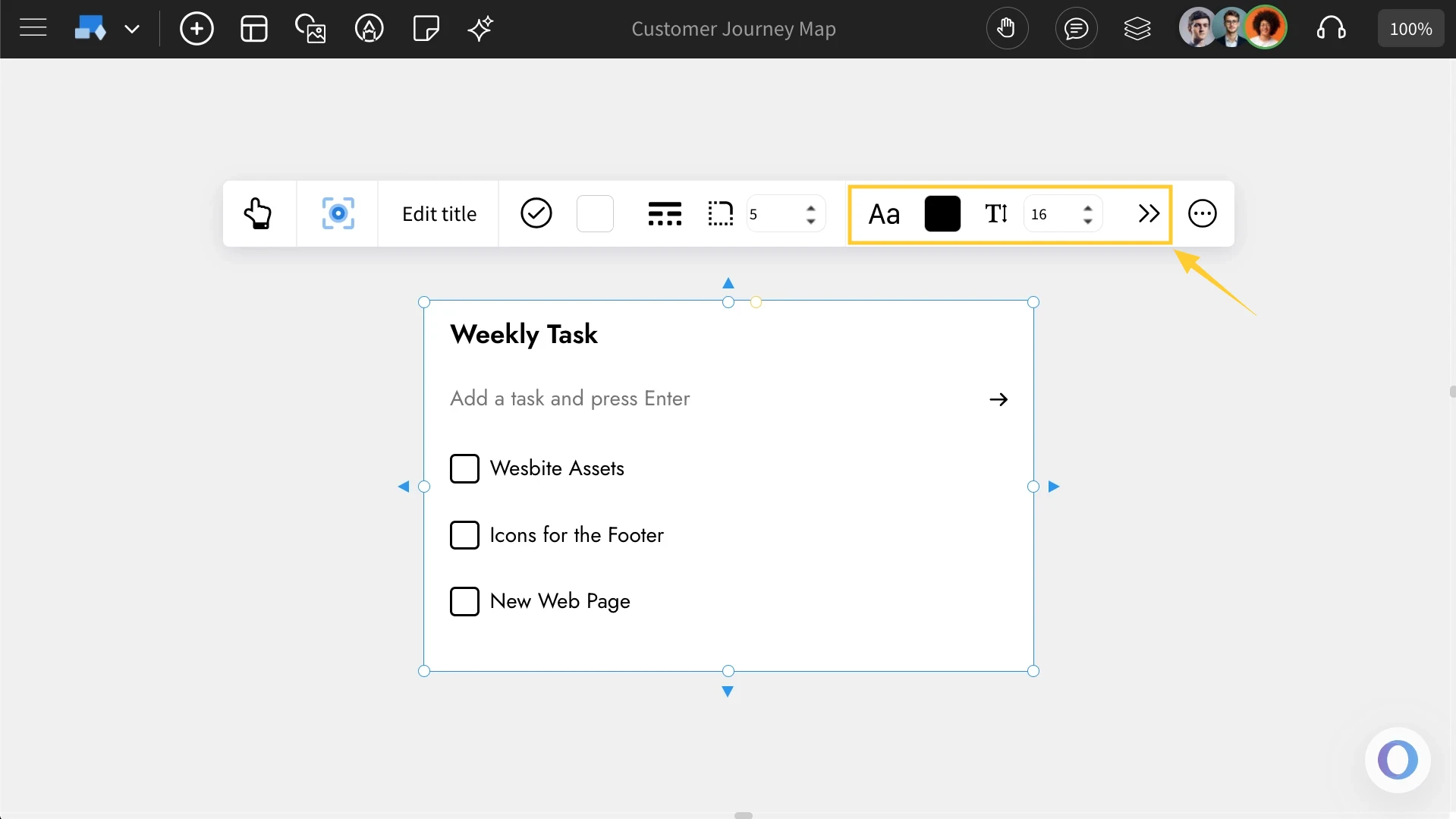Expand the hidden formatting options chevron
The image size is (1456, 819).
click(x=1148, y=213)
